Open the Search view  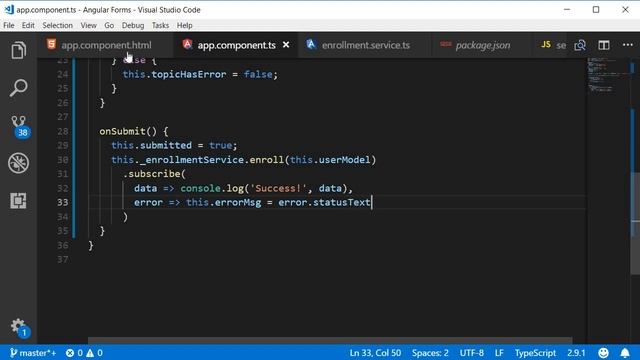coord(18,87)
